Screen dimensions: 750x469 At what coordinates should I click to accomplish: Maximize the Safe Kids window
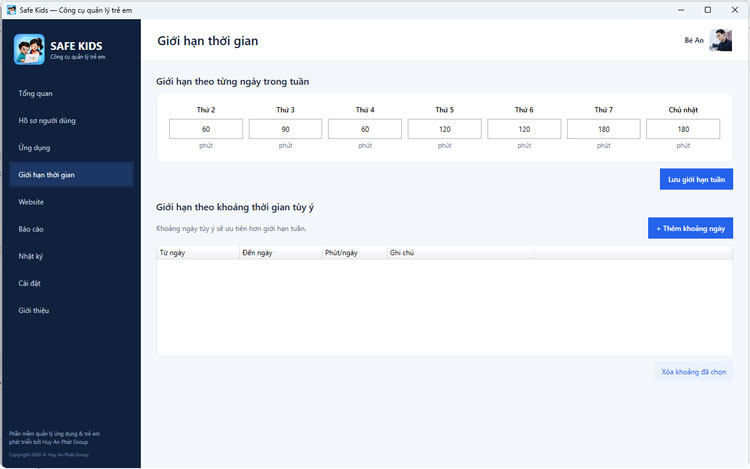tap(708, 10)
